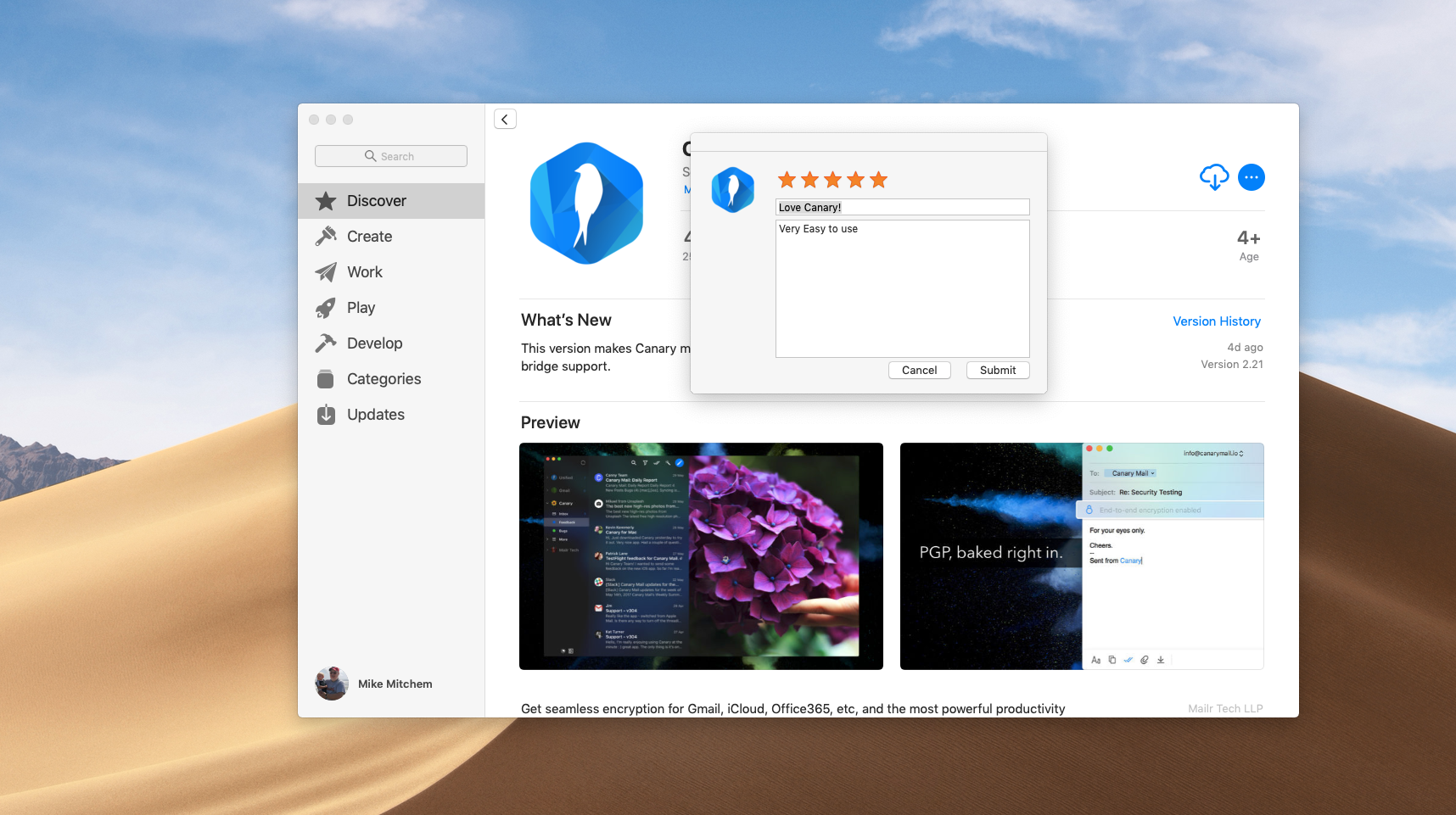Viewport: 1456px width, 815px height.
Task: Click the Mailr Tech LLP developer link
Action: [1225, 709]
